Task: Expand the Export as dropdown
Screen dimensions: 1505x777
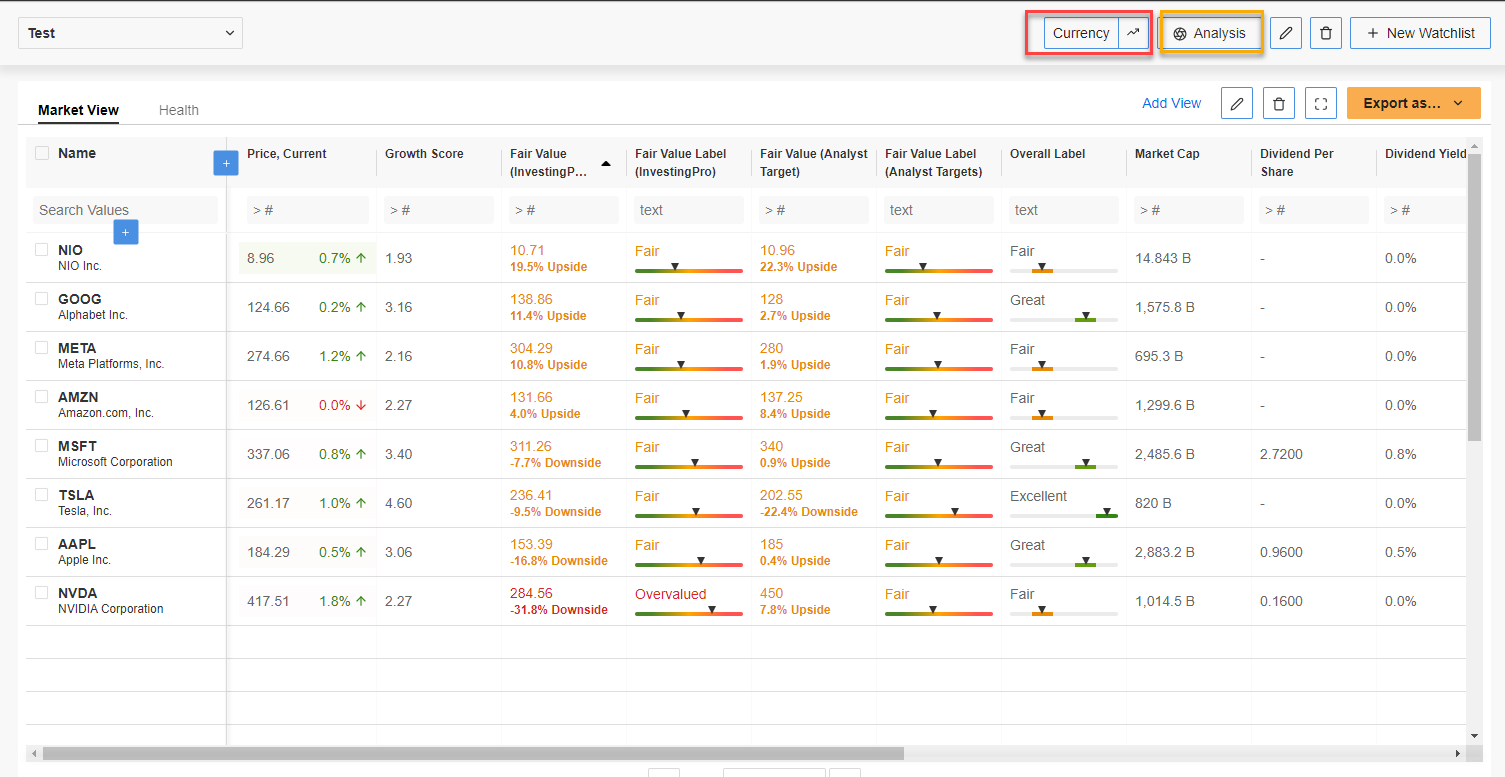Action: 1413,103
